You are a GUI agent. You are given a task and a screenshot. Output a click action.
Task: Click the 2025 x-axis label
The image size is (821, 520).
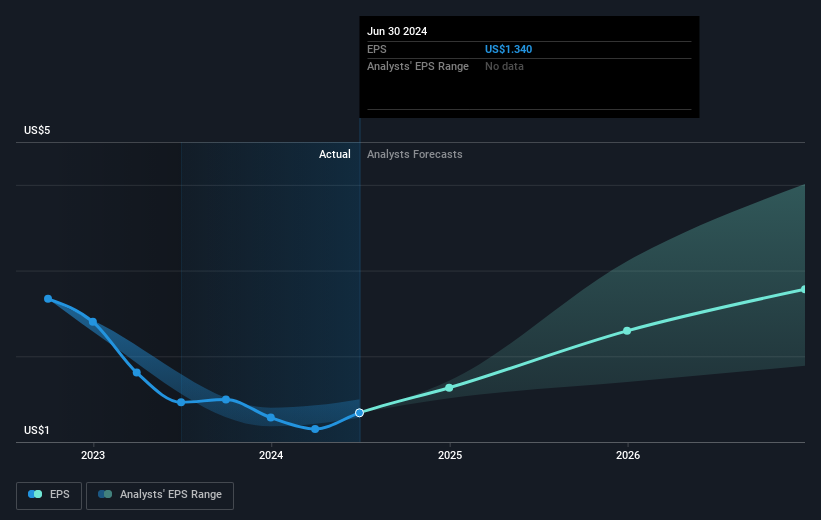coord(450,456)
